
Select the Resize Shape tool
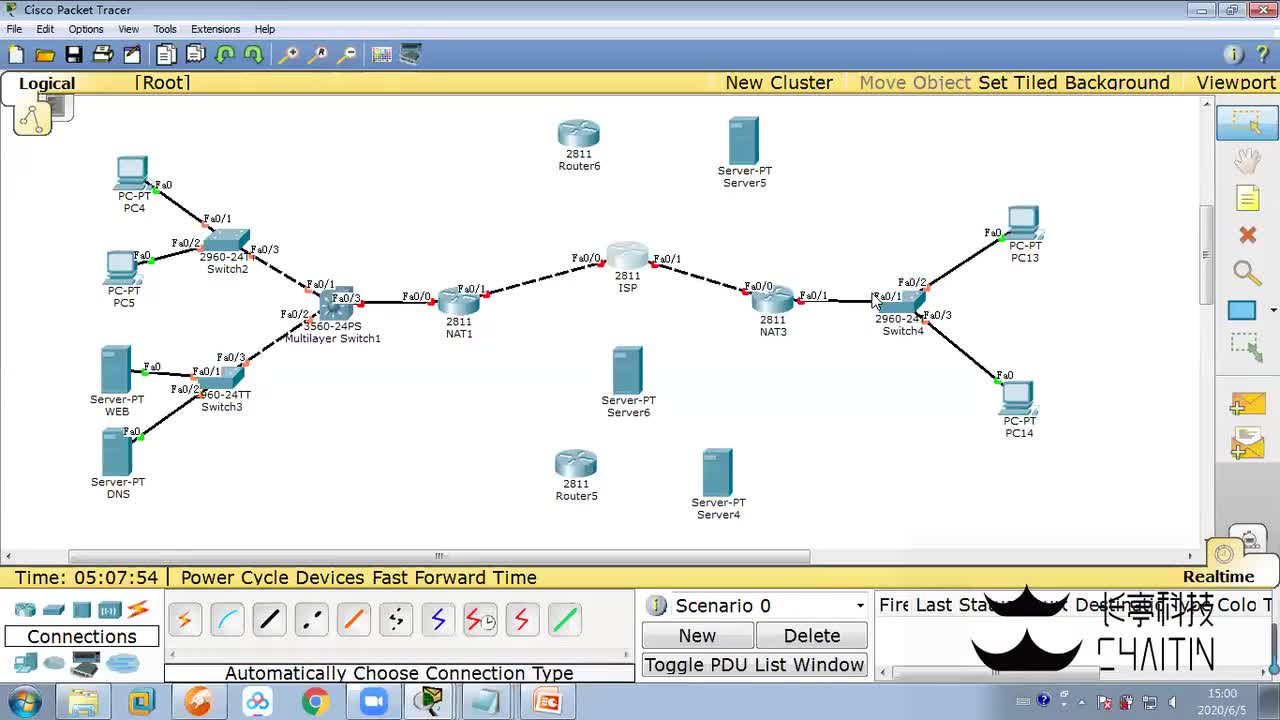[x=1247, y=347]
